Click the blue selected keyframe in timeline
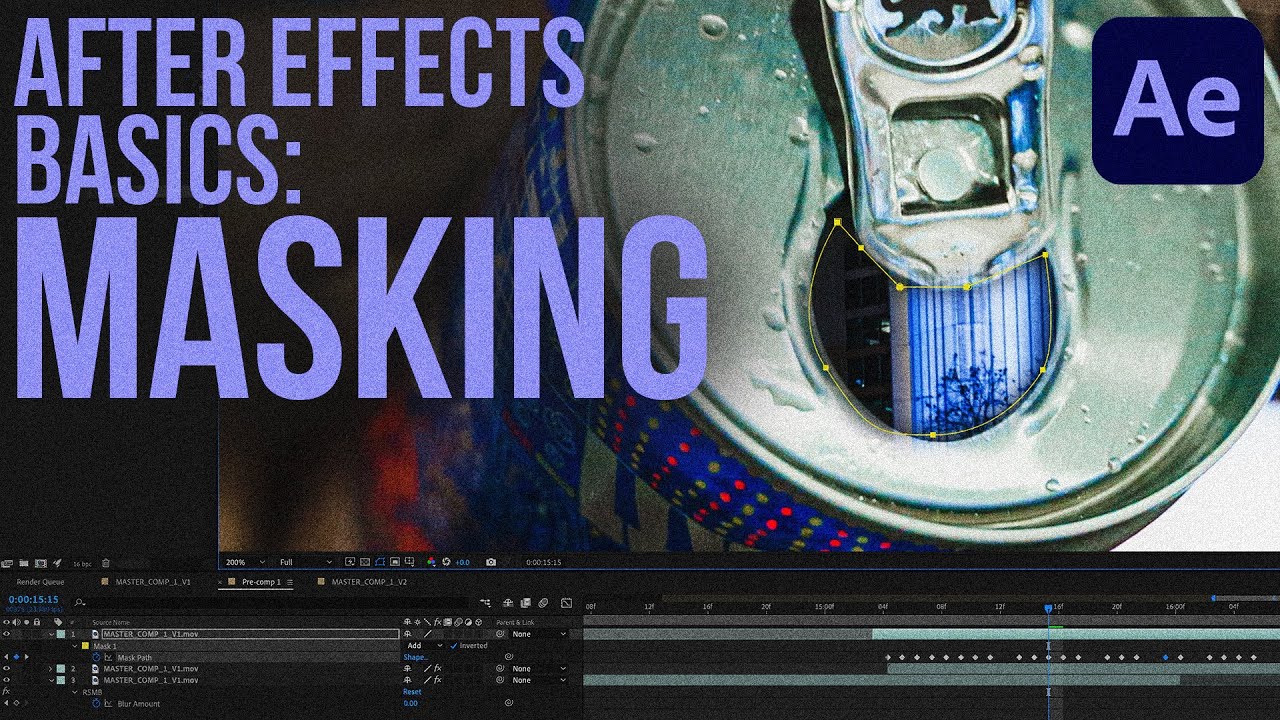 pos(1165,657)
